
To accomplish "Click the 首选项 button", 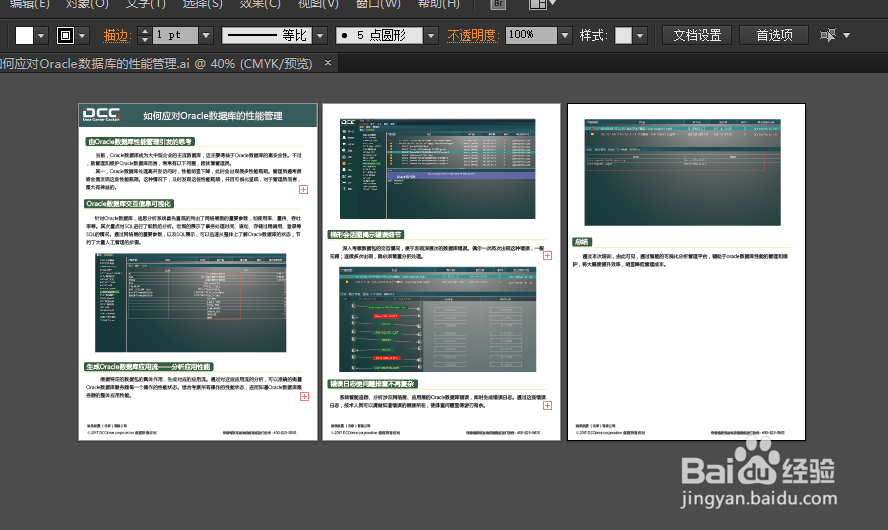I will coord(774,35).
